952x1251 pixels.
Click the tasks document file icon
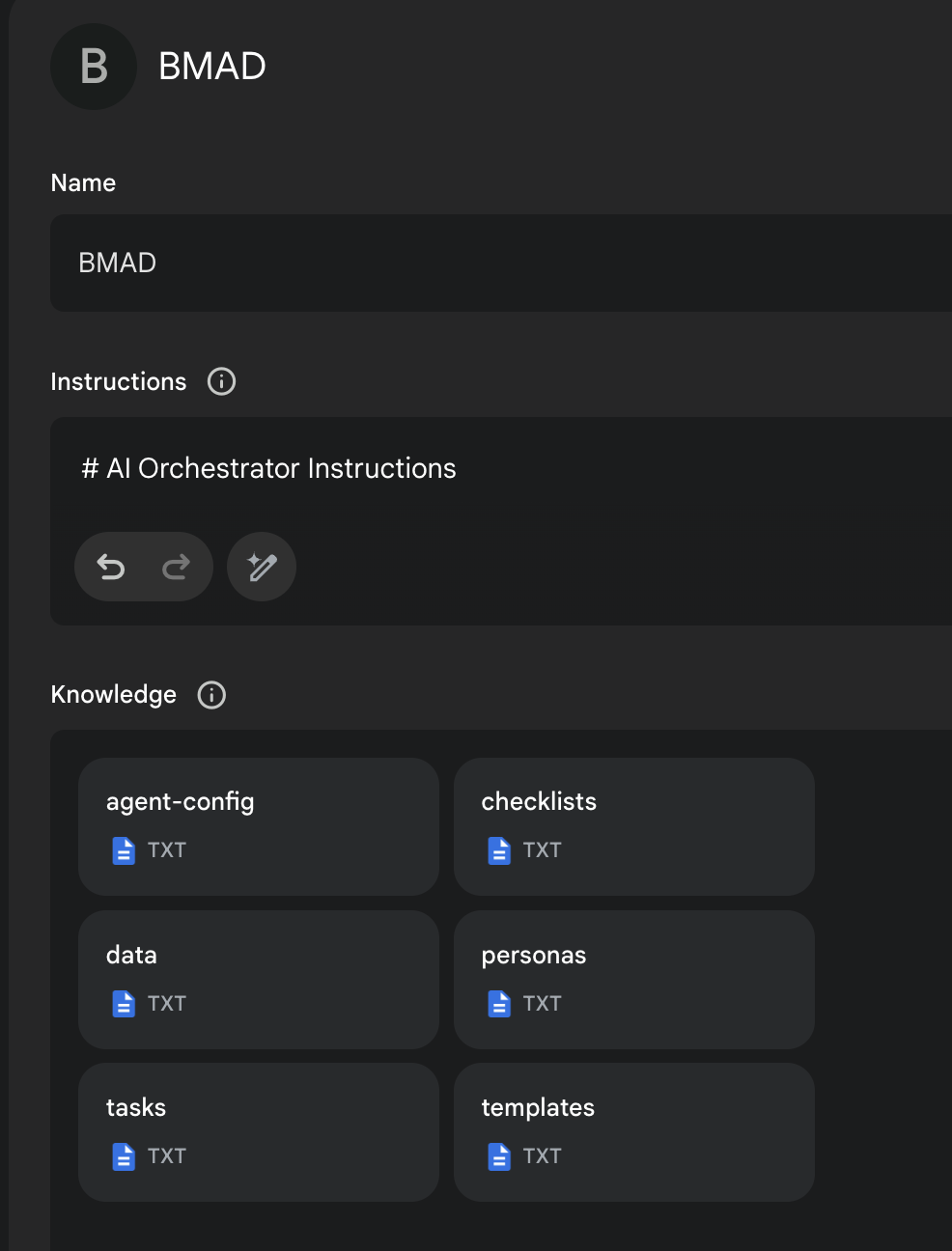(124, 1156)
